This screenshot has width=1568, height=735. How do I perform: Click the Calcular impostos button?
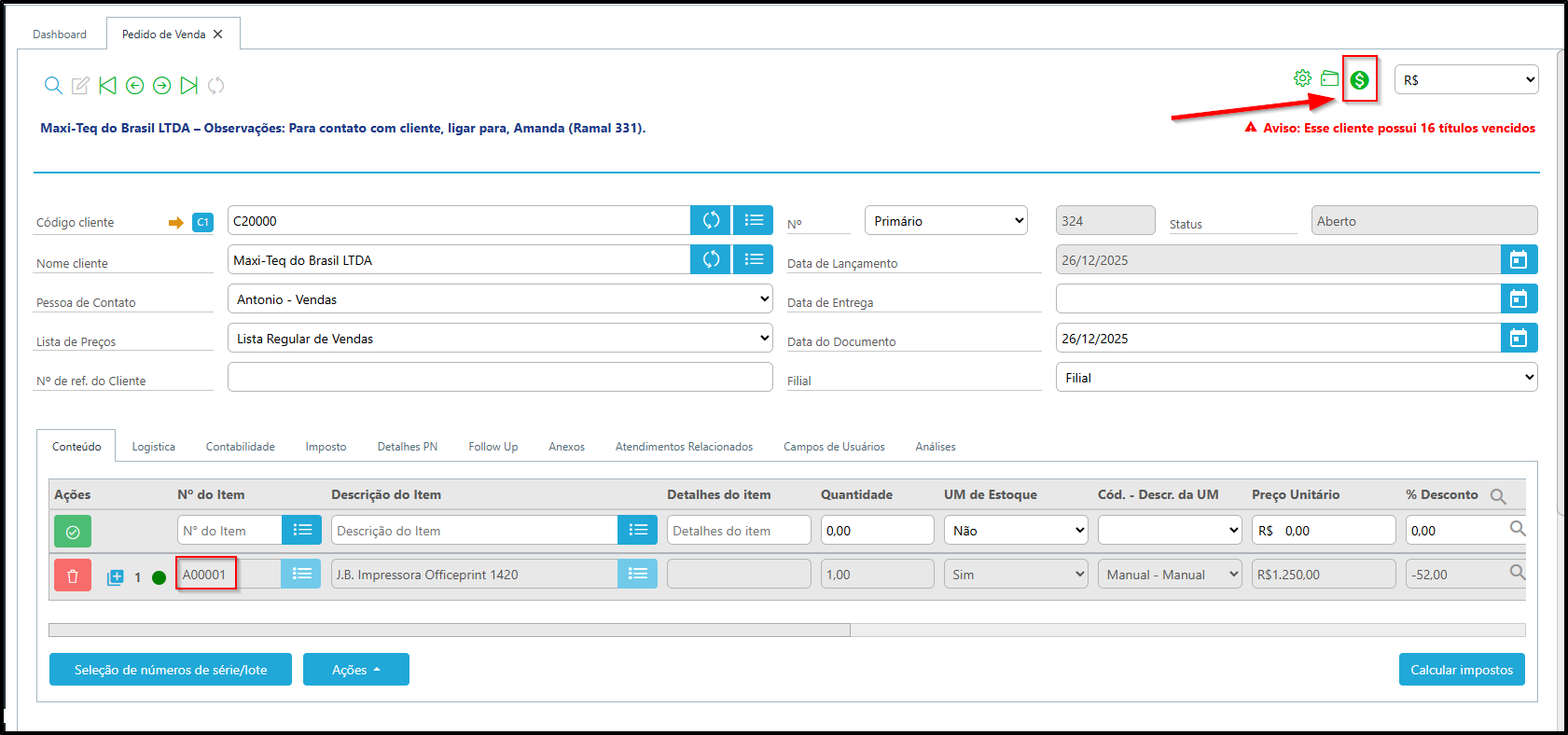tap(1461, 670)
